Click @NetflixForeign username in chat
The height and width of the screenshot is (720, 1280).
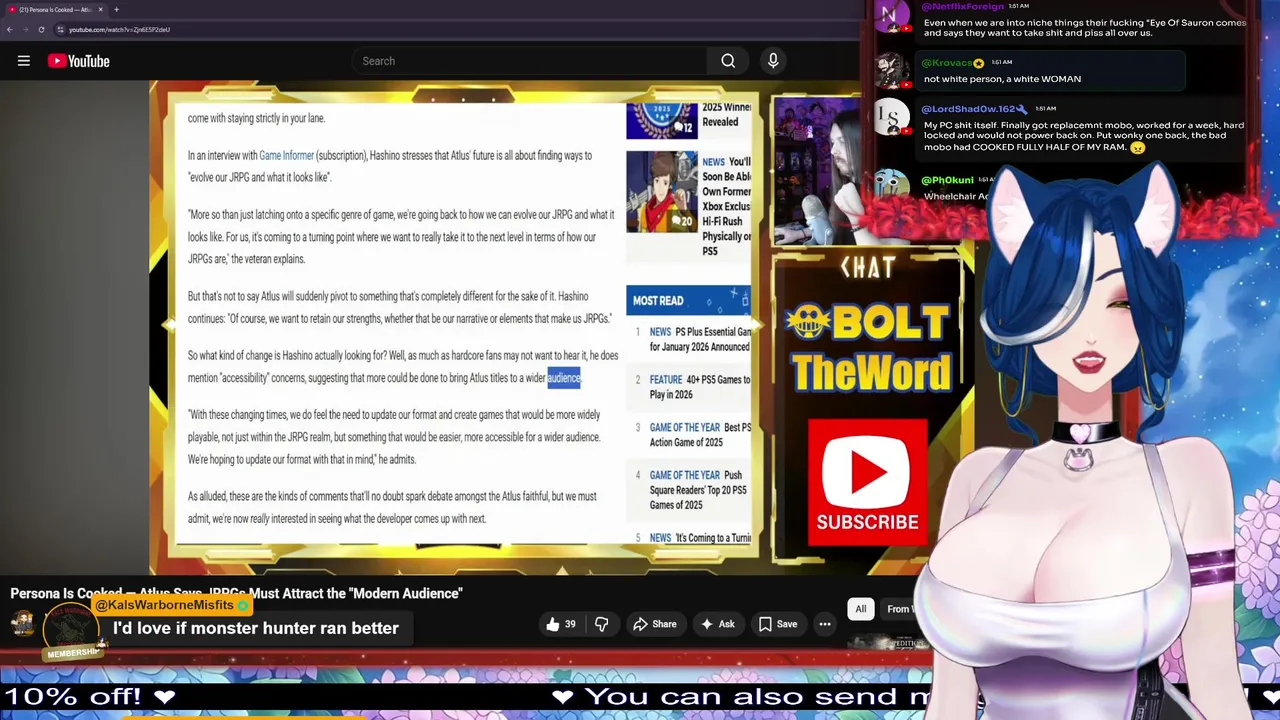point(962,6)
